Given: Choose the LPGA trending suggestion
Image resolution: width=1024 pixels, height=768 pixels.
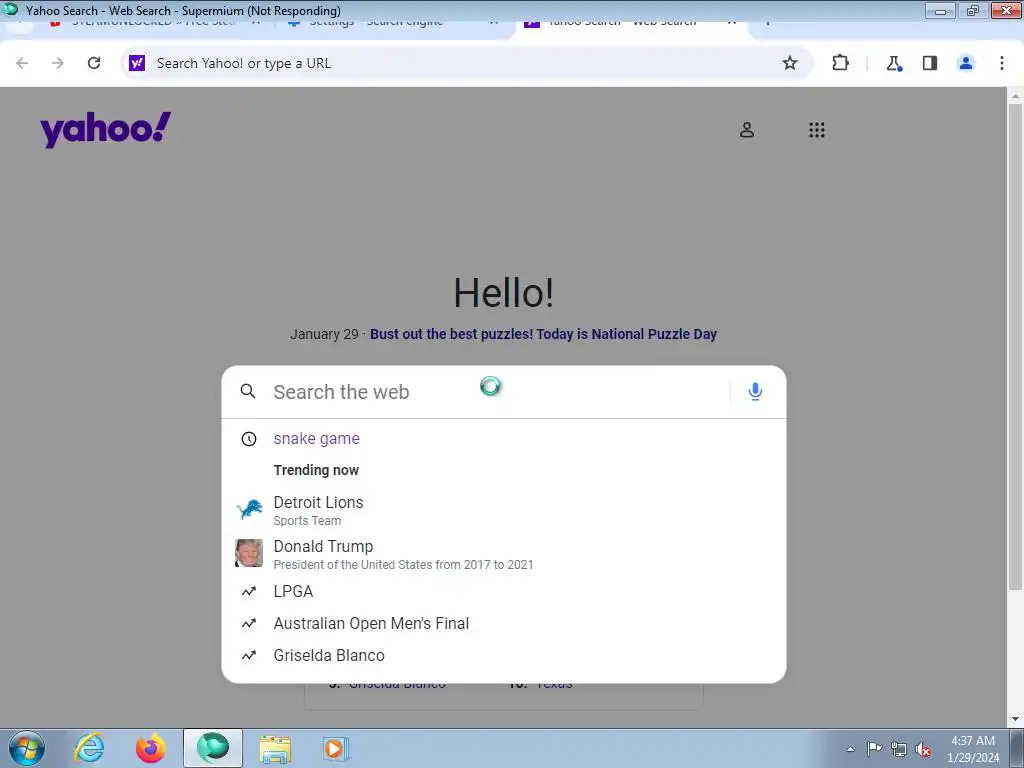Looking at the screenshot, I should (504, 592).
